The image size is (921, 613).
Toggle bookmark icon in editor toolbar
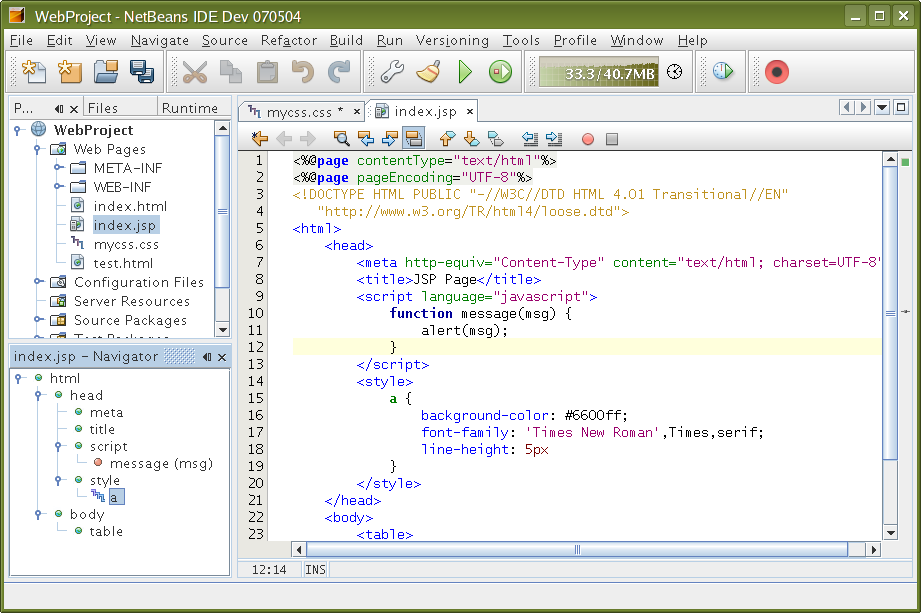[495, 139]
